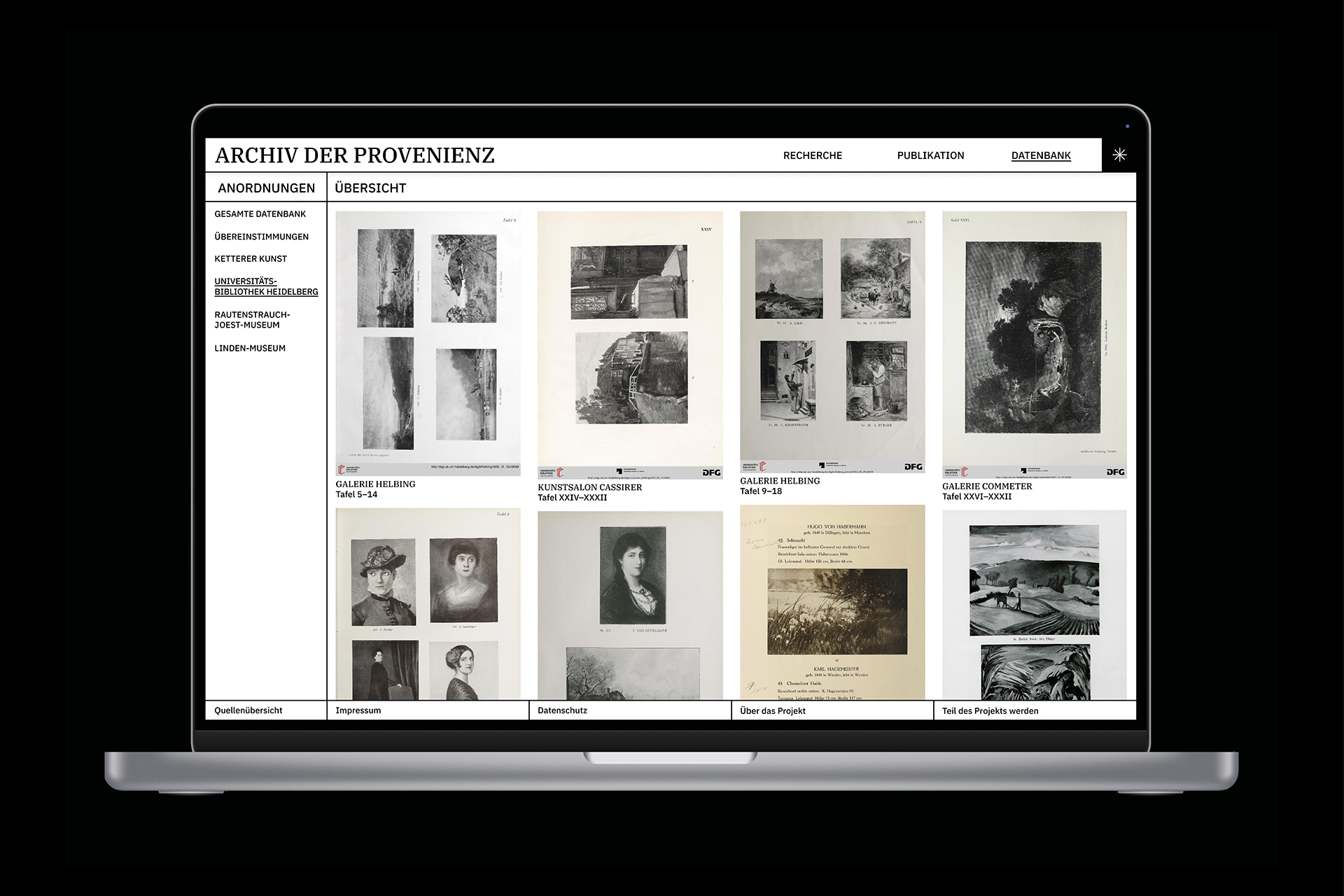
Task: Select the DATENBANK menu item
Action: tap(1041, 155)
